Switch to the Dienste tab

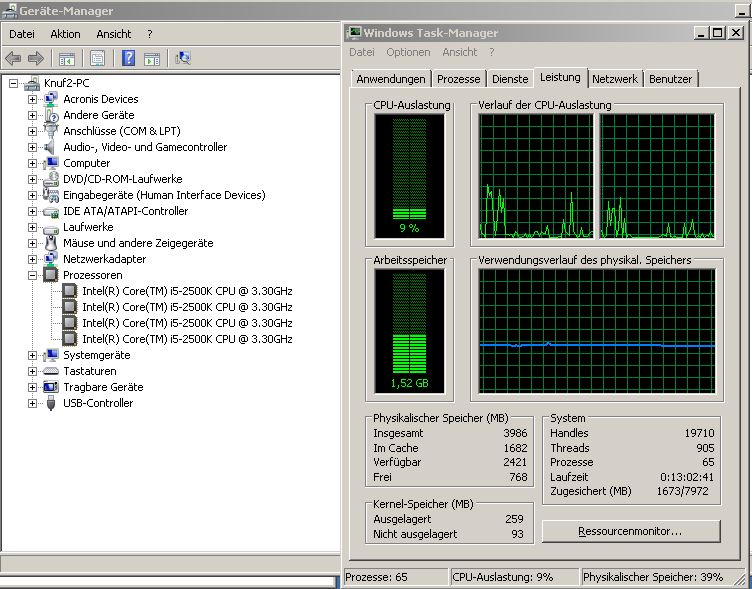pos(510,79)
